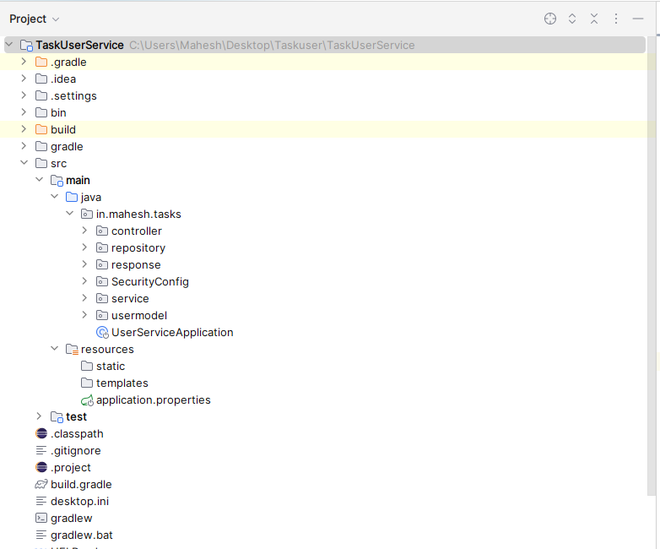
Task: Expand the controller package
Action: pyautogui.click(x=85, y=231)
